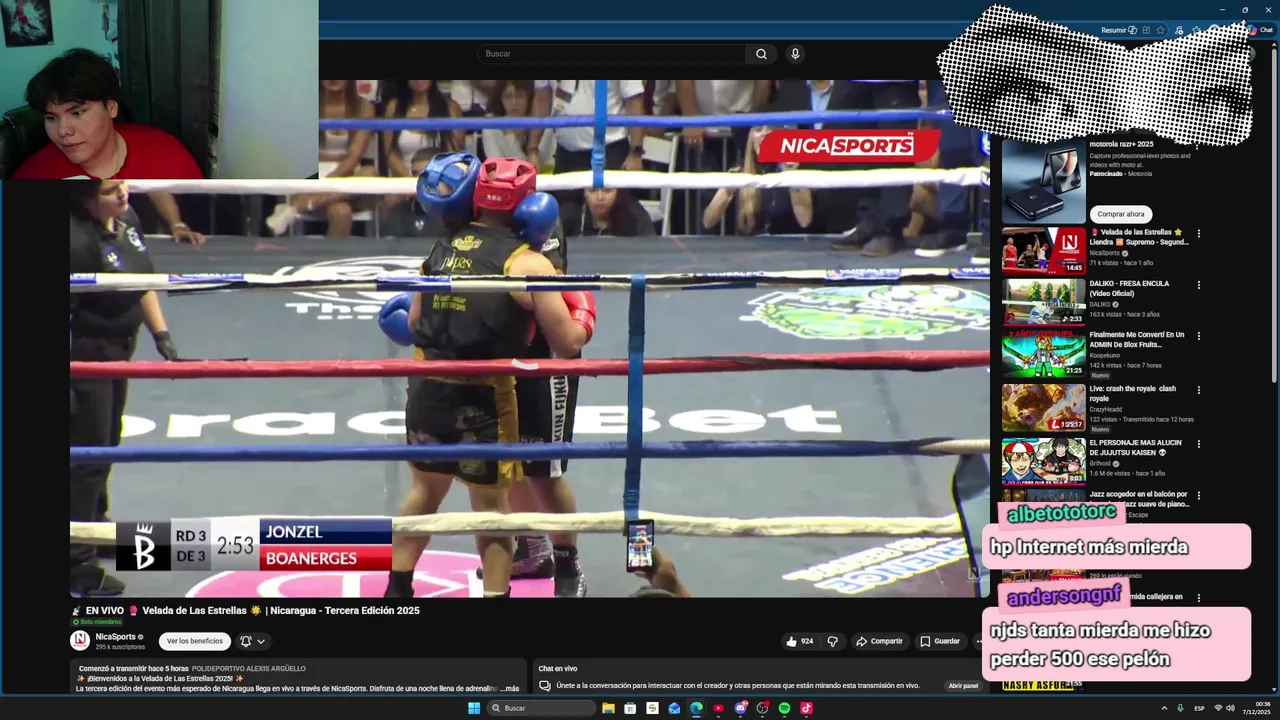Open clock showing 00:36 7/12/2025
Screen dimensions: 1280x720
tap(1256, 708)
